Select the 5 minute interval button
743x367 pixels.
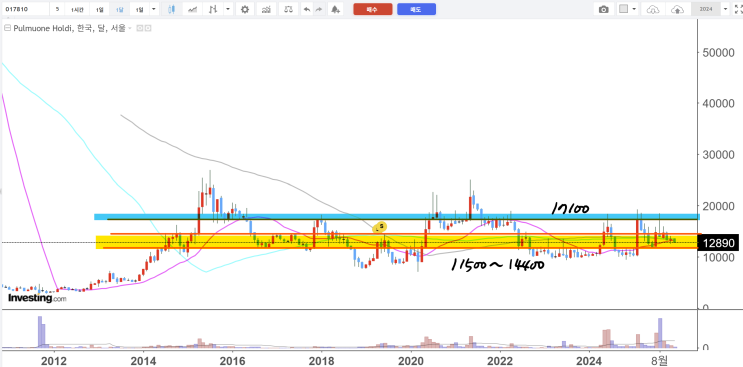[57, 9]
